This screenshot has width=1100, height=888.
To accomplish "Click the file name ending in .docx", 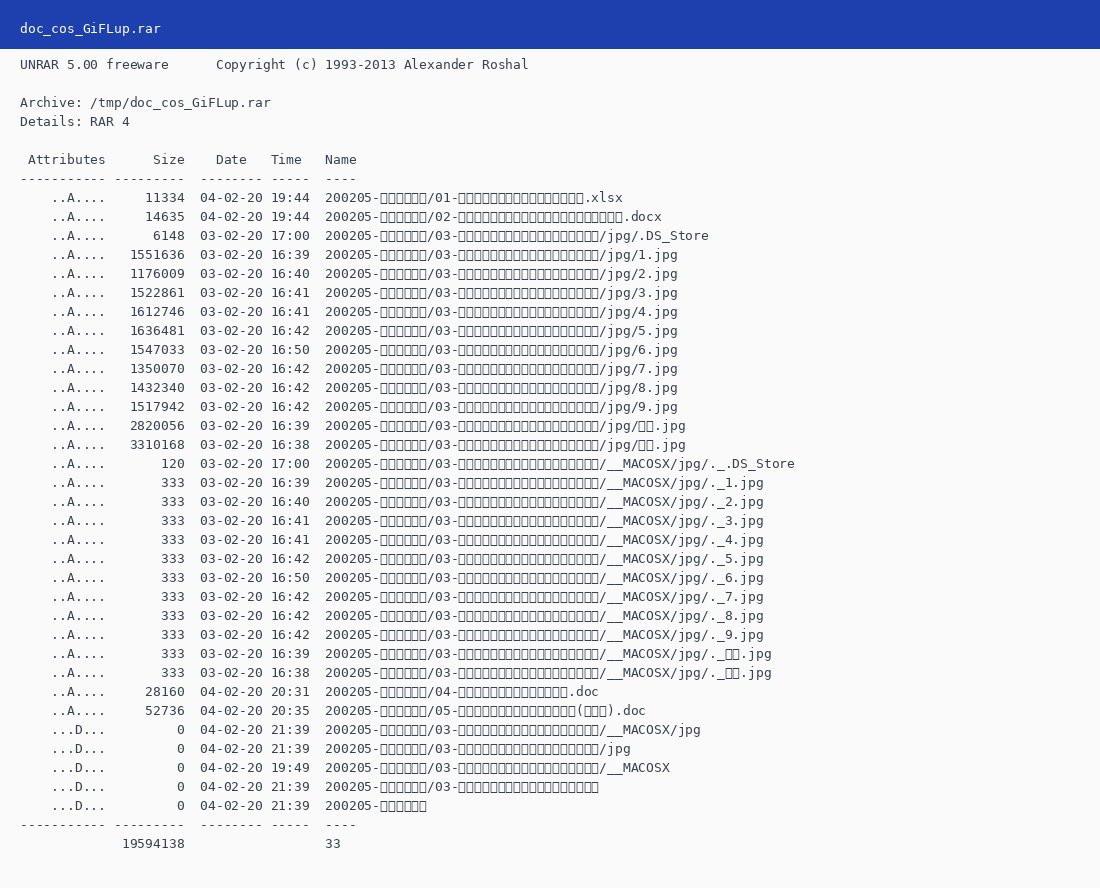I will pos(493,217).
